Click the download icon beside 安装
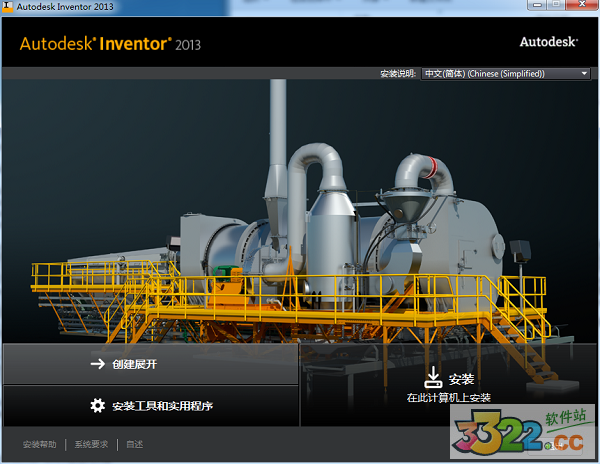 [x=433, y=377]
